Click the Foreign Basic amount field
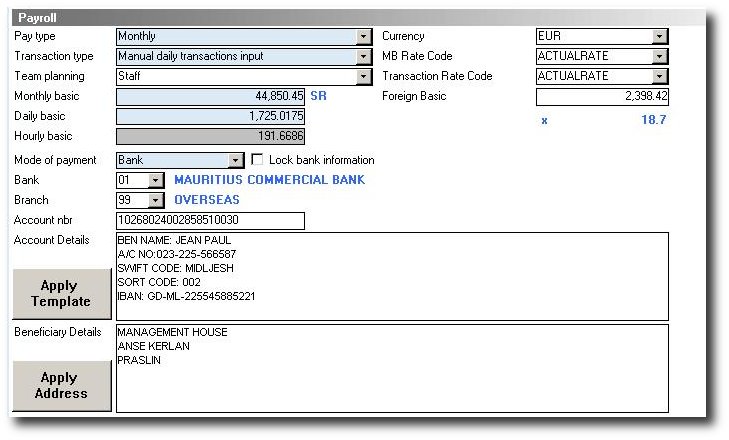Screen dimensions: 729x440 pos(602,97)
